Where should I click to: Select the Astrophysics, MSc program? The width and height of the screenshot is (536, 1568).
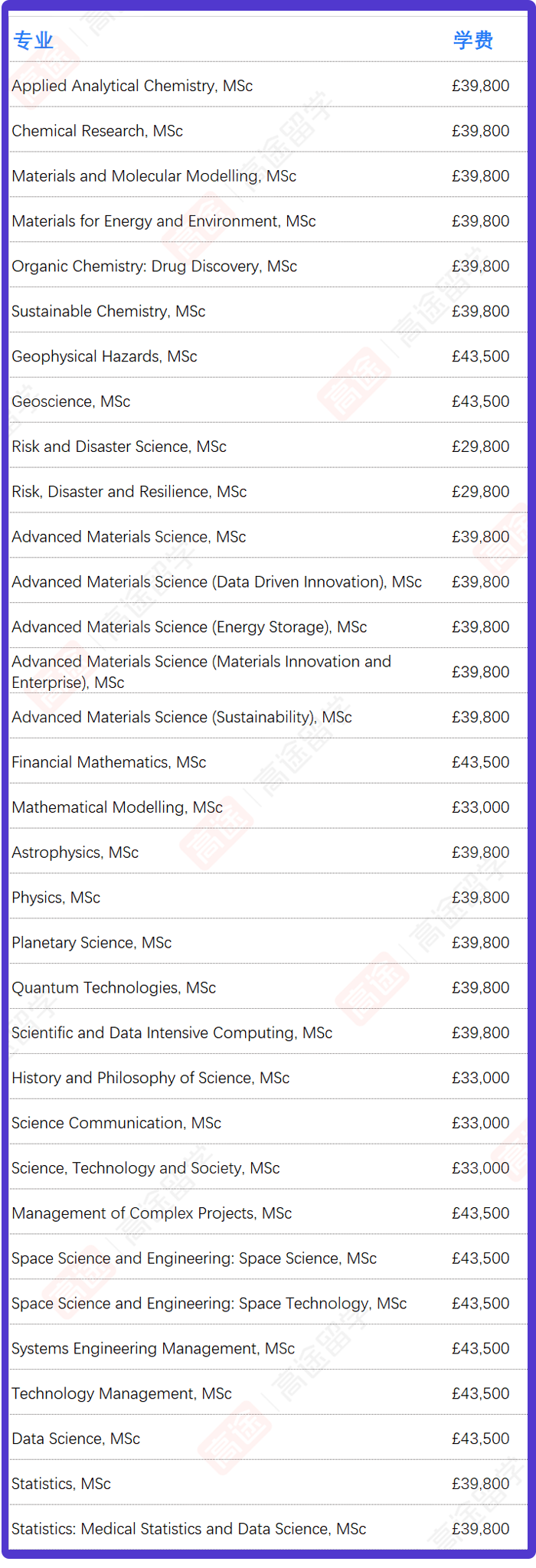[x=75, y=853]
